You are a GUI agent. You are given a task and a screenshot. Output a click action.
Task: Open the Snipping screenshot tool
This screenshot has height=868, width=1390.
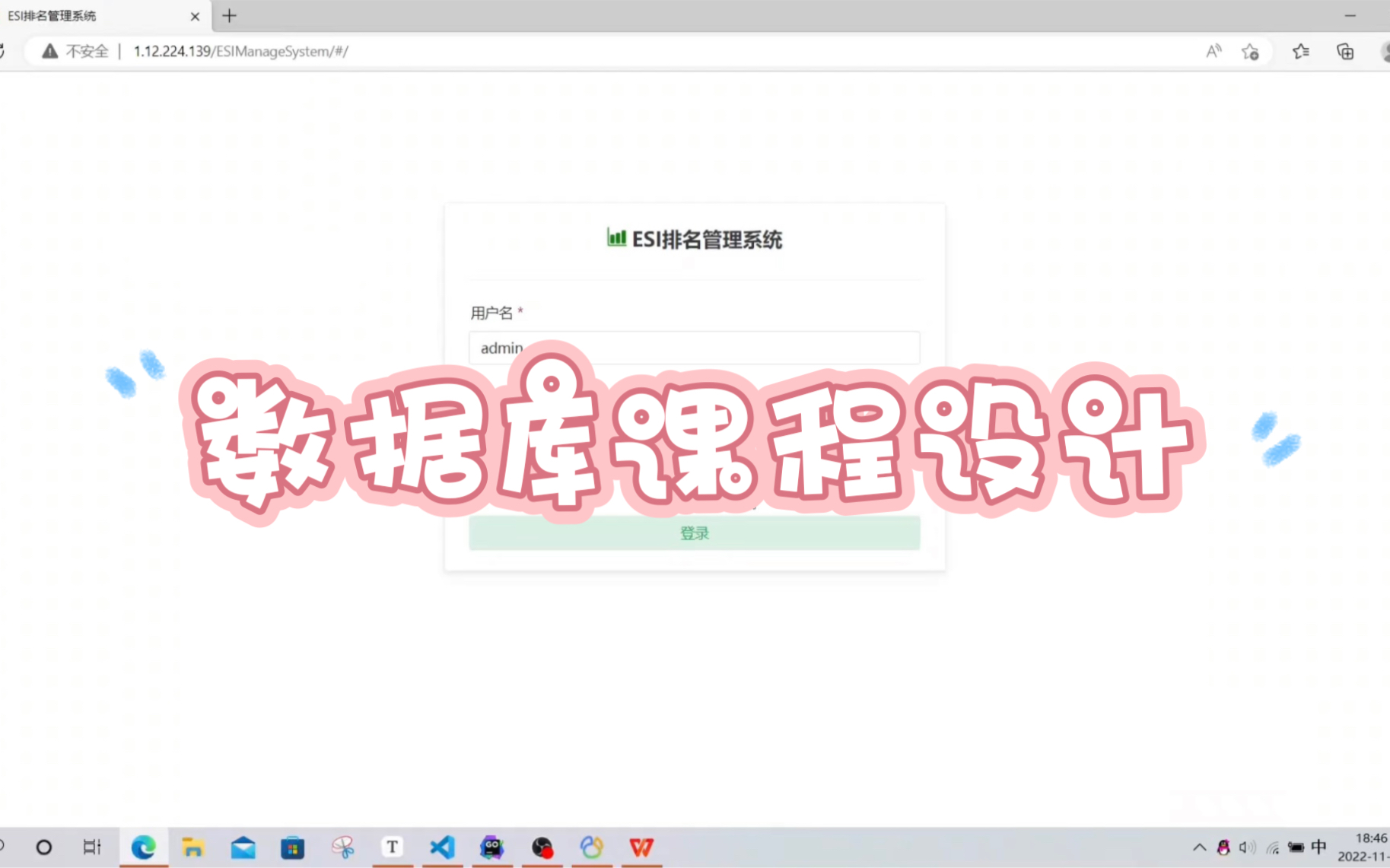[x=343, y=847]
